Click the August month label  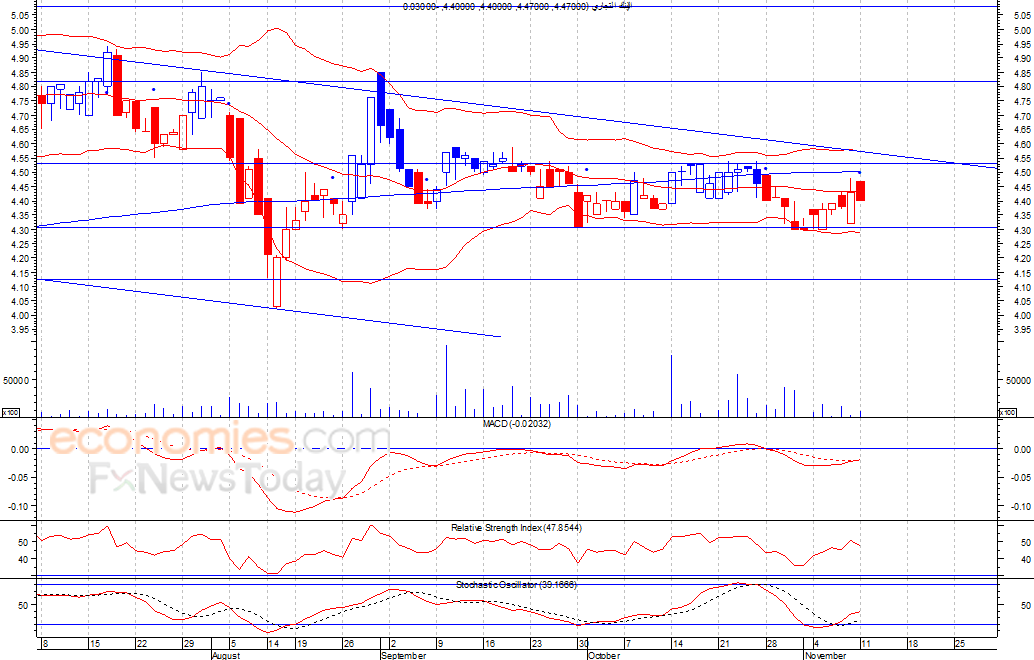(x=226, y=655)
